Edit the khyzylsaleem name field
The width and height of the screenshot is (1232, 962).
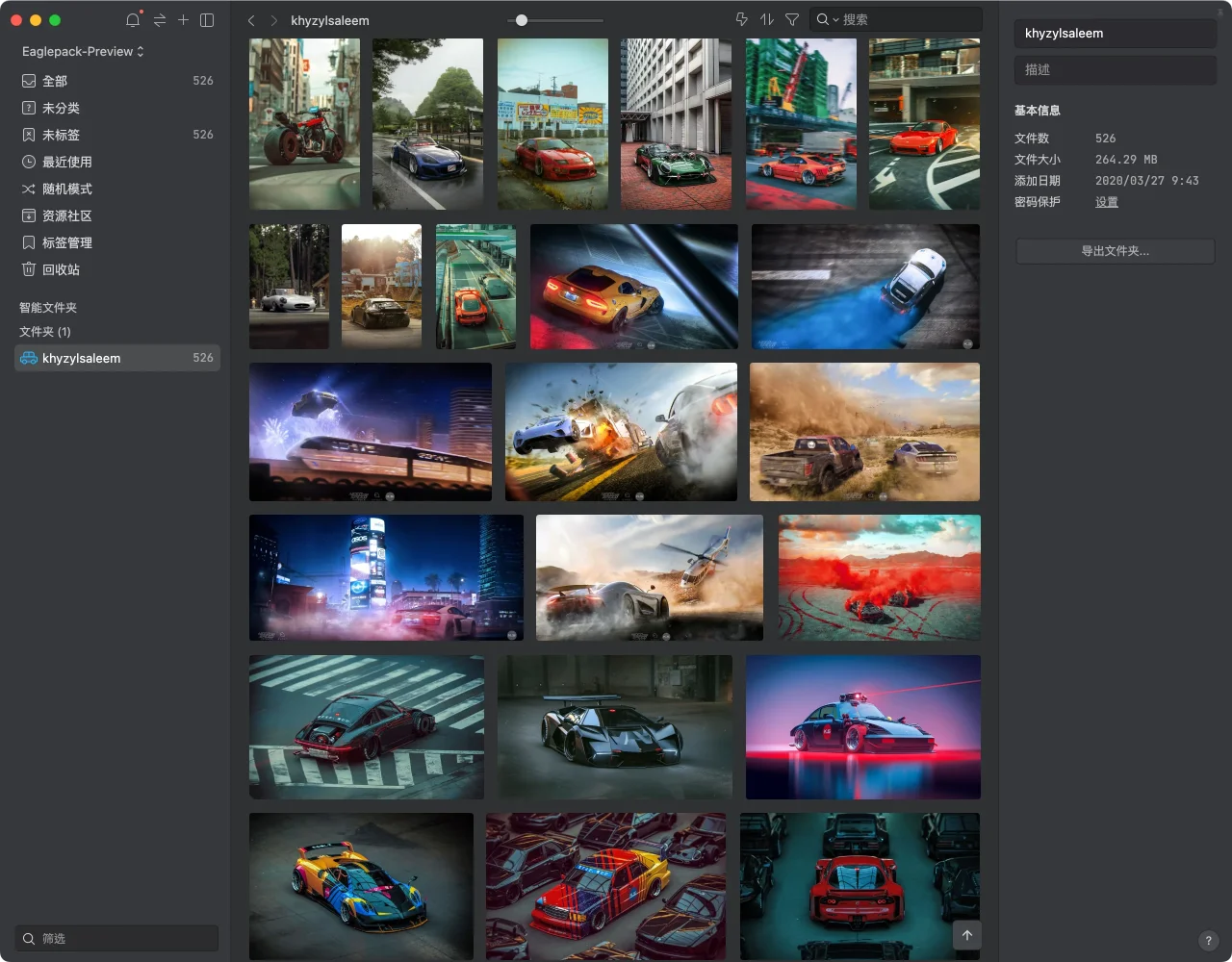pos(1115,33)
